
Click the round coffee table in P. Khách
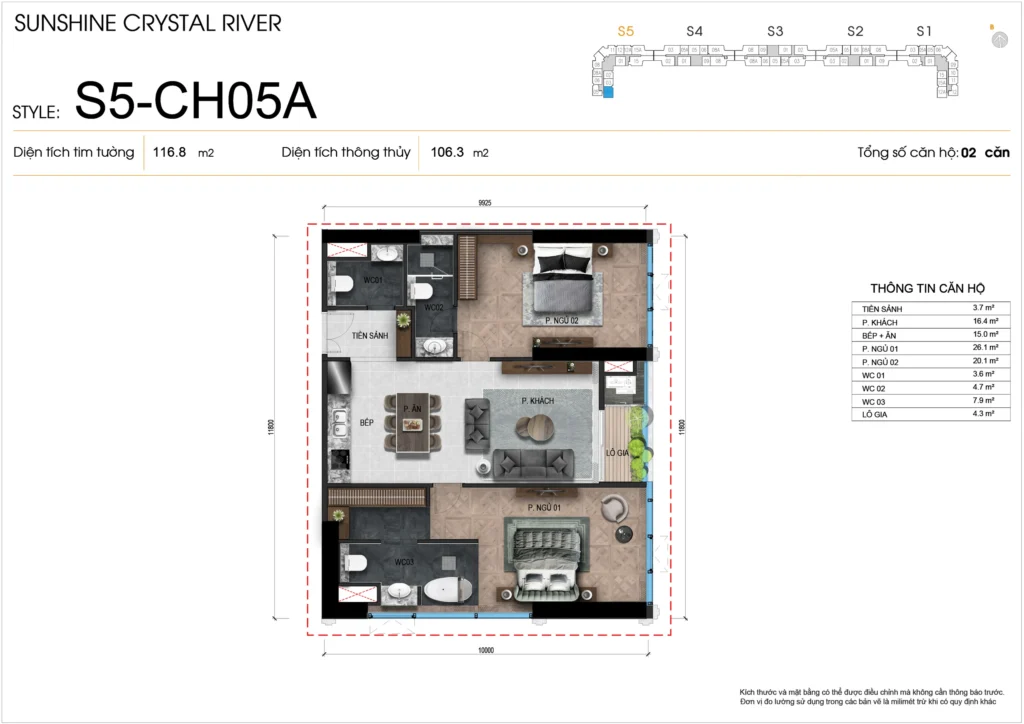click(534, 428)
